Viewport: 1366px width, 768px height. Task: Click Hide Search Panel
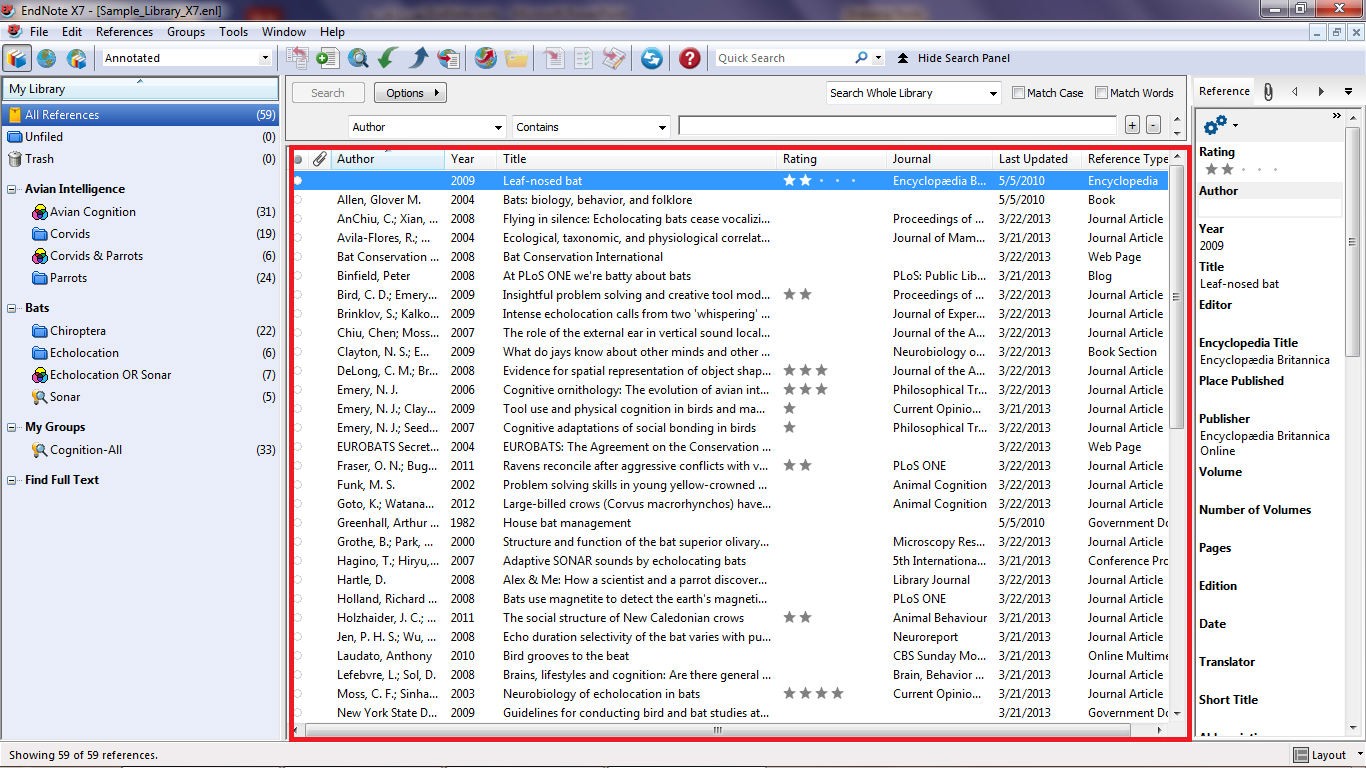pos(953,58)
